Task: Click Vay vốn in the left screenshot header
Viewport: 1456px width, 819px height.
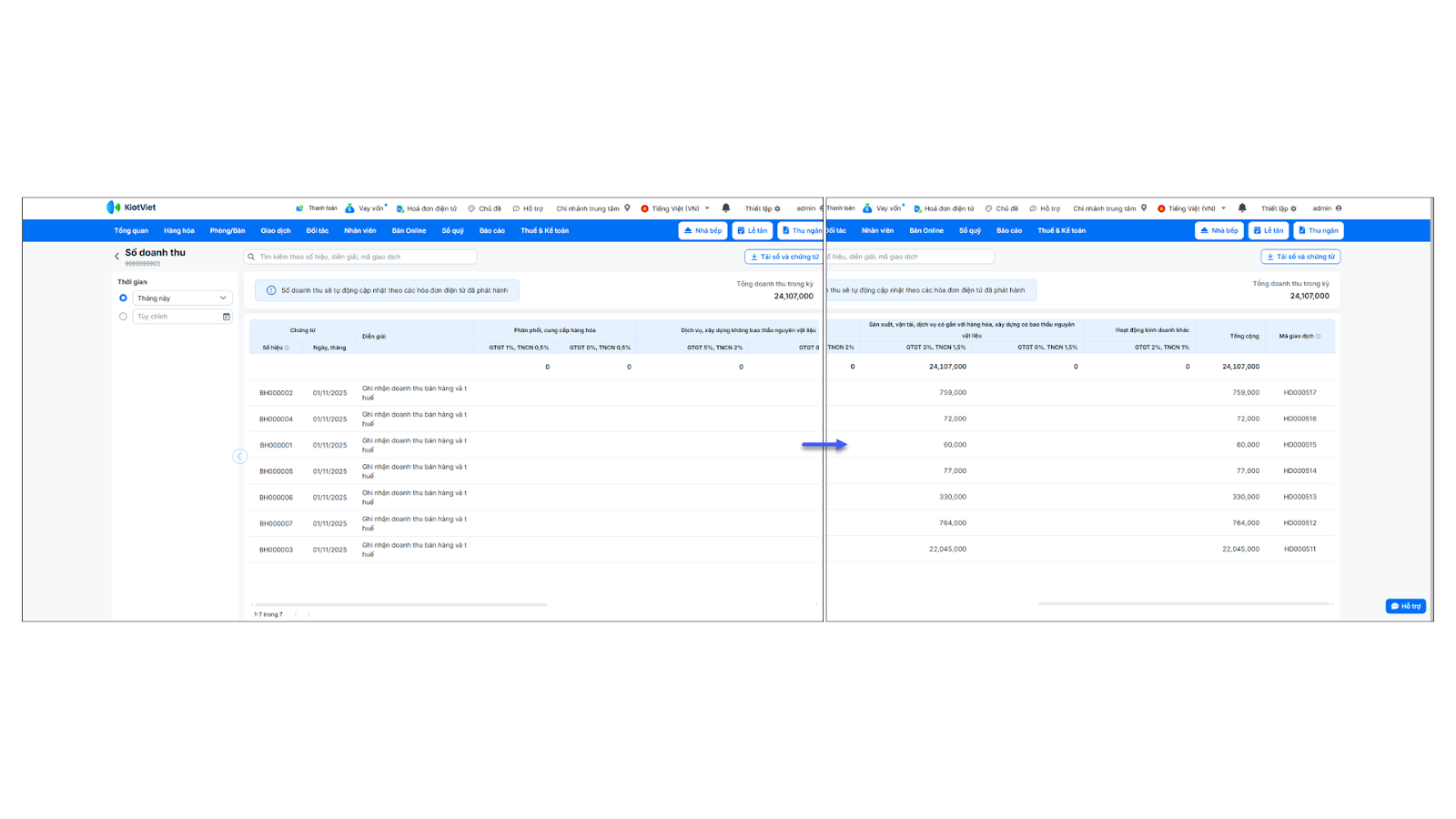Action: [x=365, y=208]
